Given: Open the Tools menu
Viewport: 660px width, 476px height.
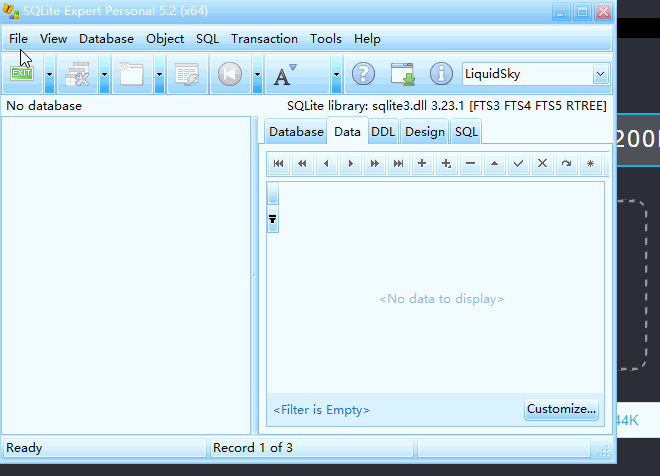Looking at the screenshot, I should tap(325, 39).
